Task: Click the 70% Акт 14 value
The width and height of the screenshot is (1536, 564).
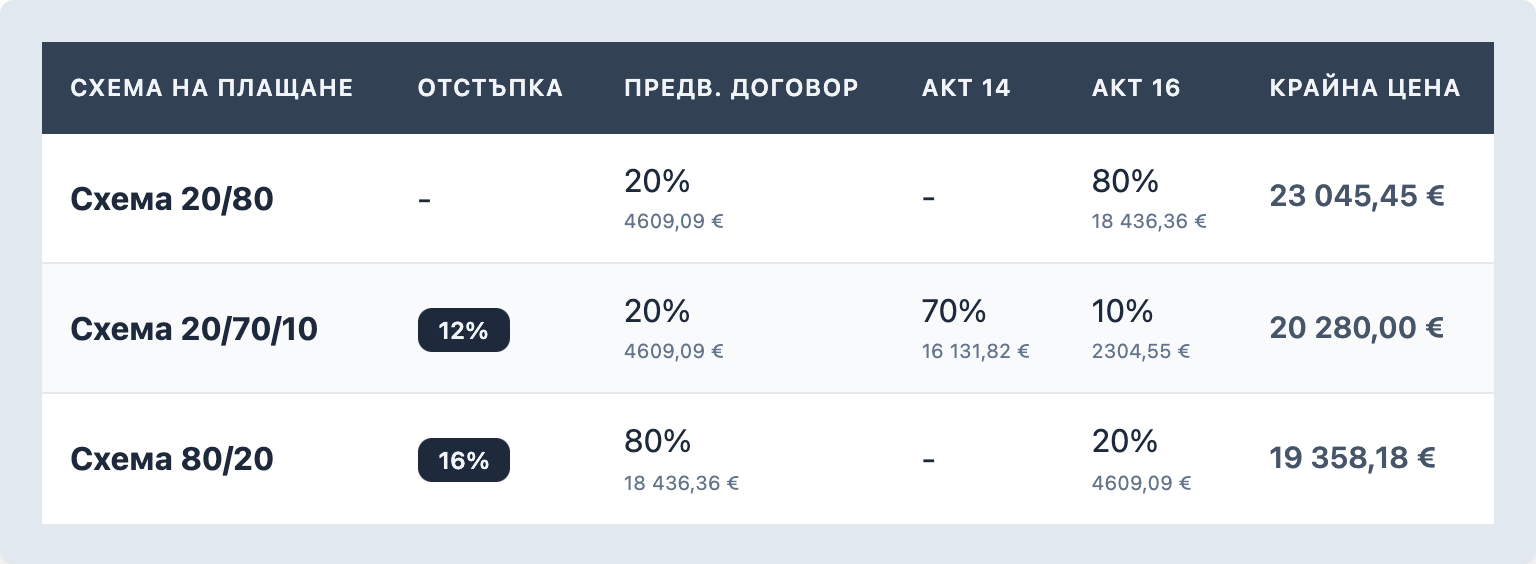Action: [954, 312]
